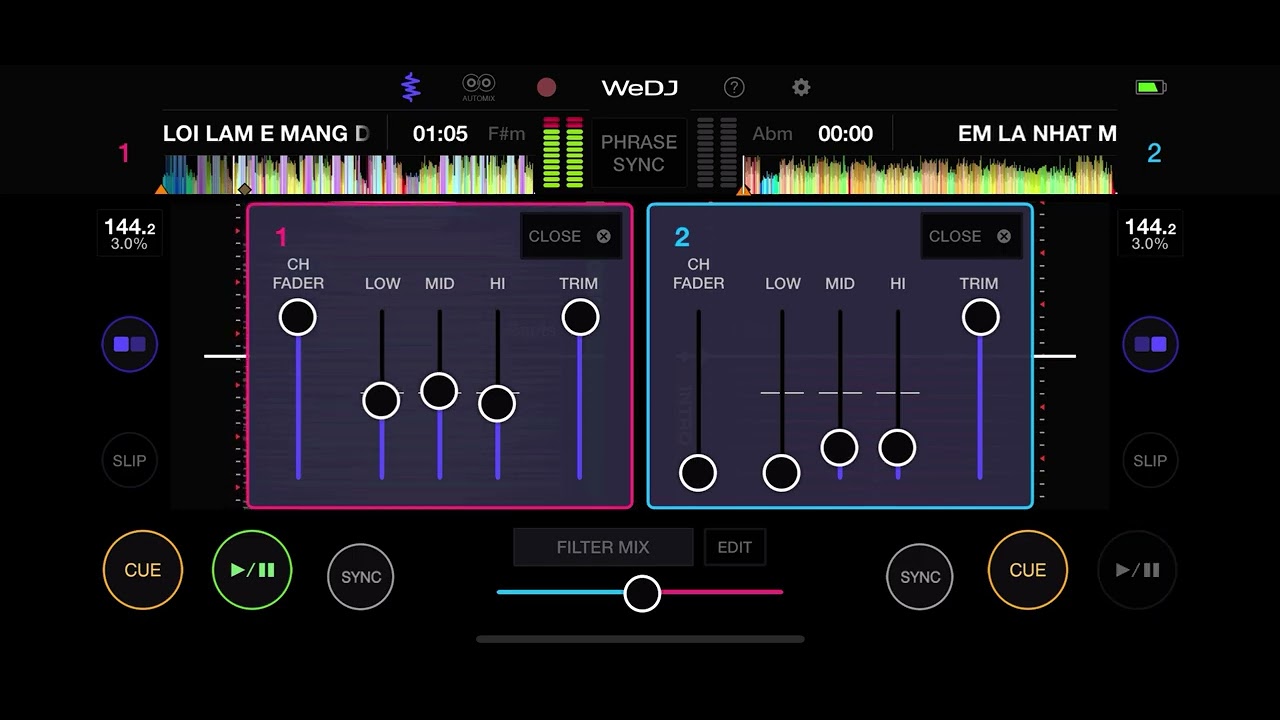The width and height of the screenshot is (1280, 720).
Task: Click deck 1 channel fader knob
Action: (298, 318)
